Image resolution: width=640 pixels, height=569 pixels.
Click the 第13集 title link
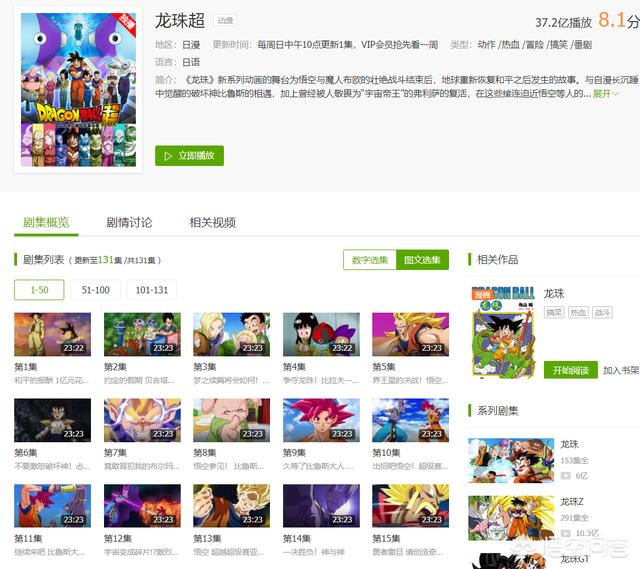click(x=207, y=539)
